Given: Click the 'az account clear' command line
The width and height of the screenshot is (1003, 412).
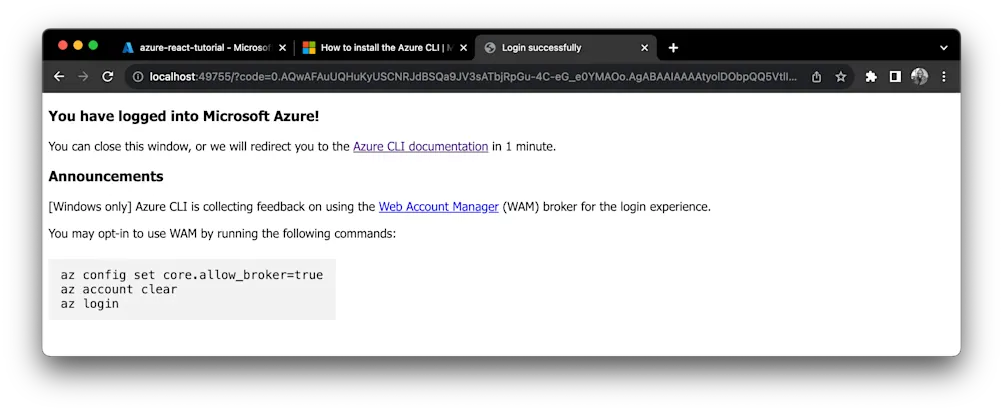Looking at the screenshot, I should [119, 289].
